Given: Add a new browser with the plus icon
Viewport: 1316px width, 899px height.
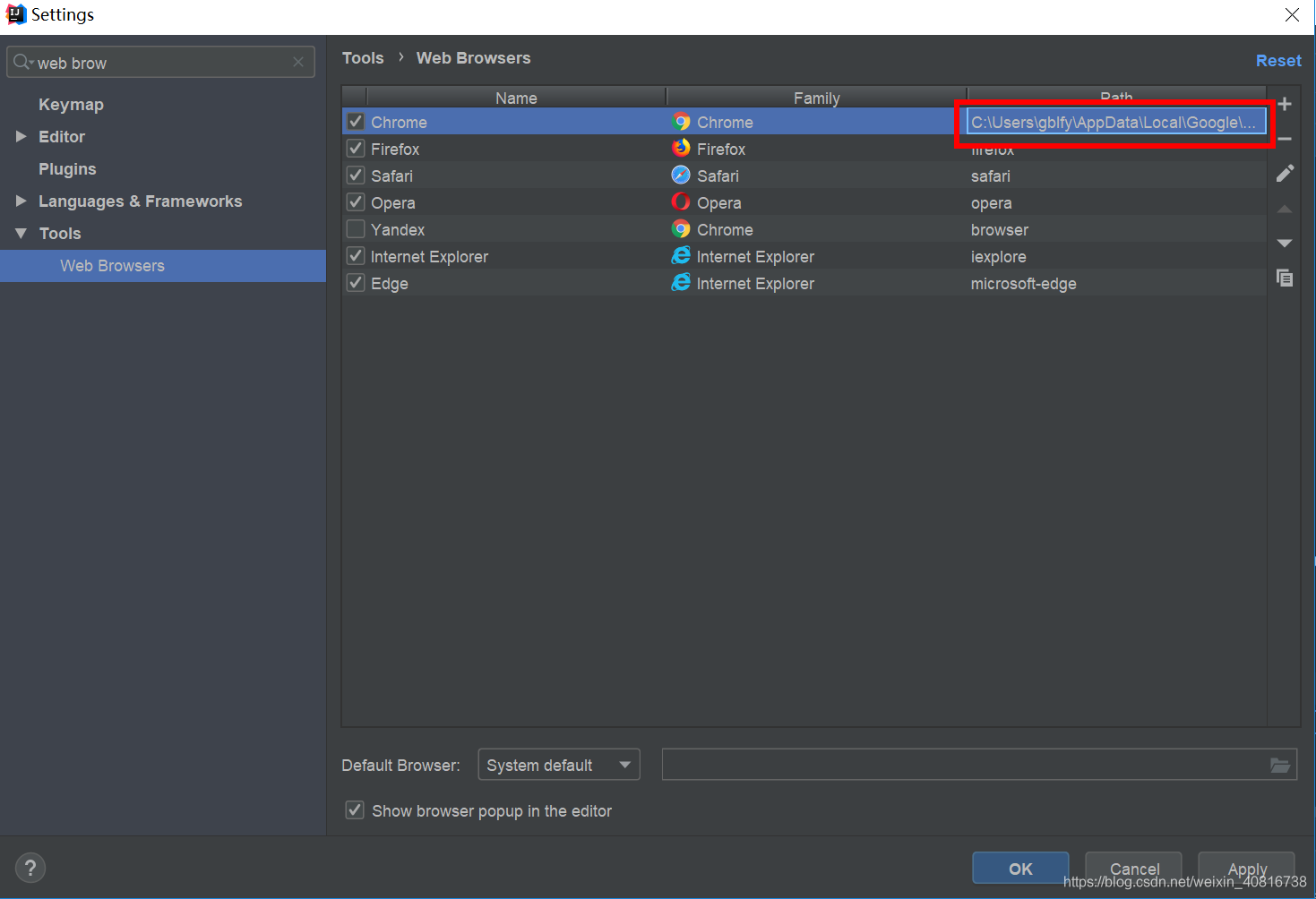Looking at the screenshot, I should (x=1285, y=104).
